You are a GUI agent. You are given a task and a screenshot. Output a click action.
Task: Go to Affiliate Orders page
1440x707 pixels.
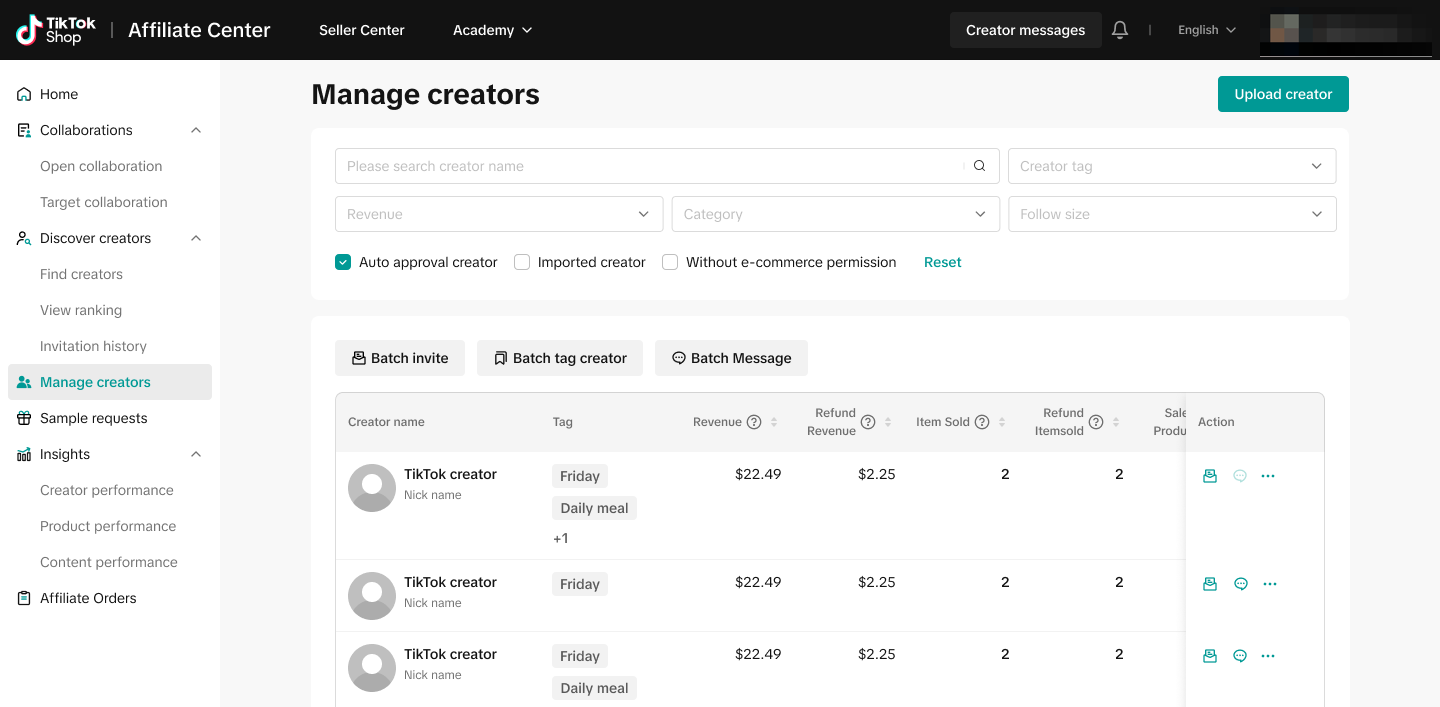click(88, 598)
